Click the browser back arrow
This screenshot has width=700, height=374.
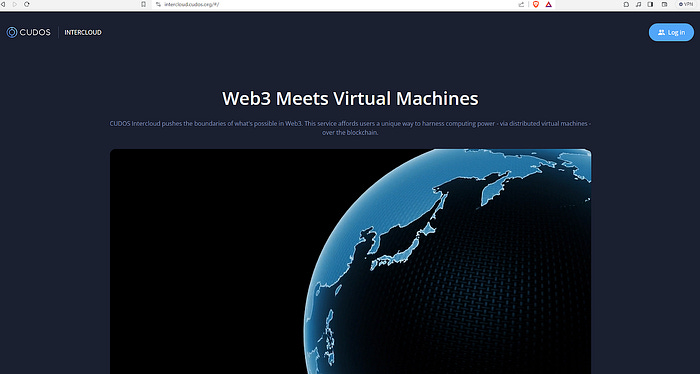pyautogui.click(x=3, y=4)
